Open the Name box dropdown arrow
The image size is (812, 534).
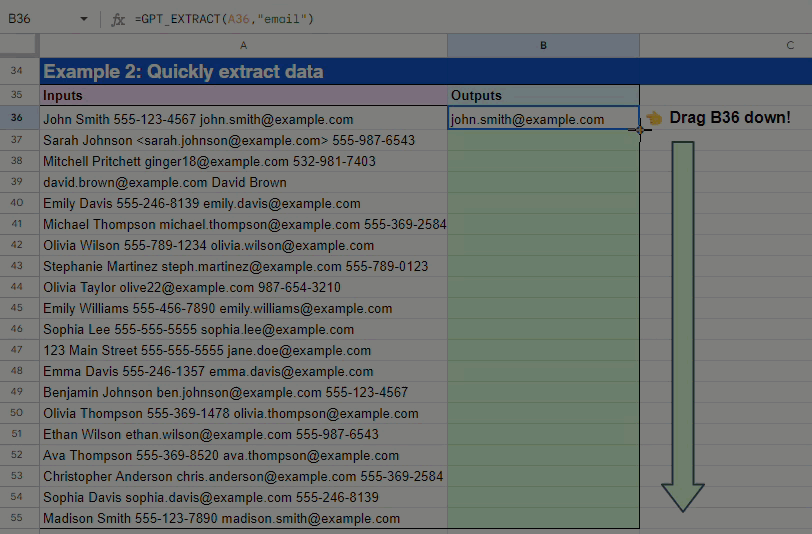click(x=83, y=19)
